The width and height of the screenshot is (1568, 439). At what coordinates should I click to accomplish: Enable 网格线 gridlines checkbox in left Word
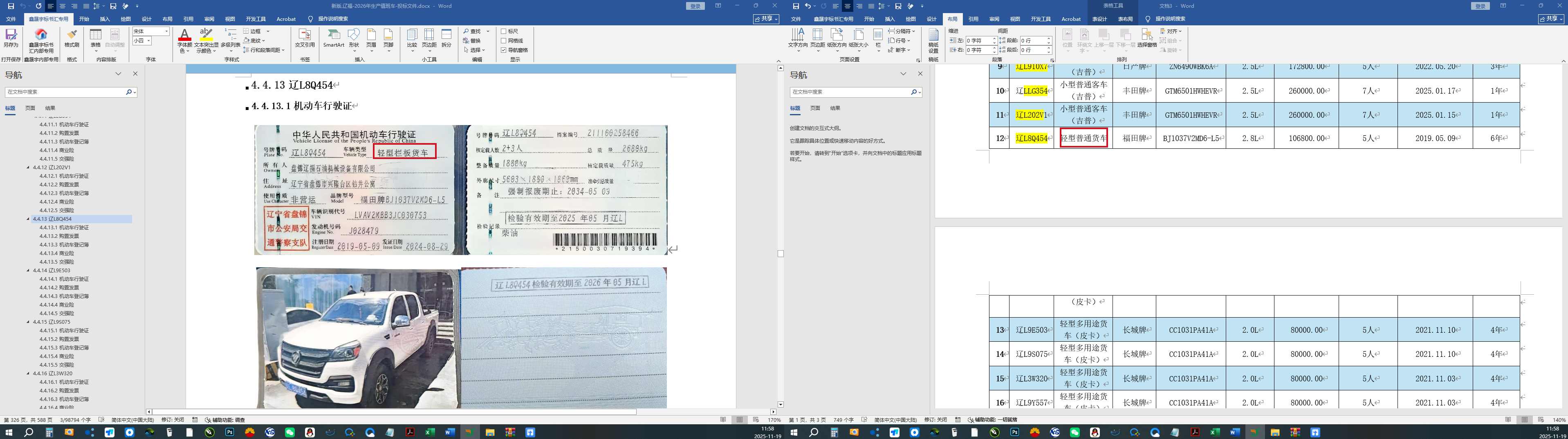click(x=504, y=41)
